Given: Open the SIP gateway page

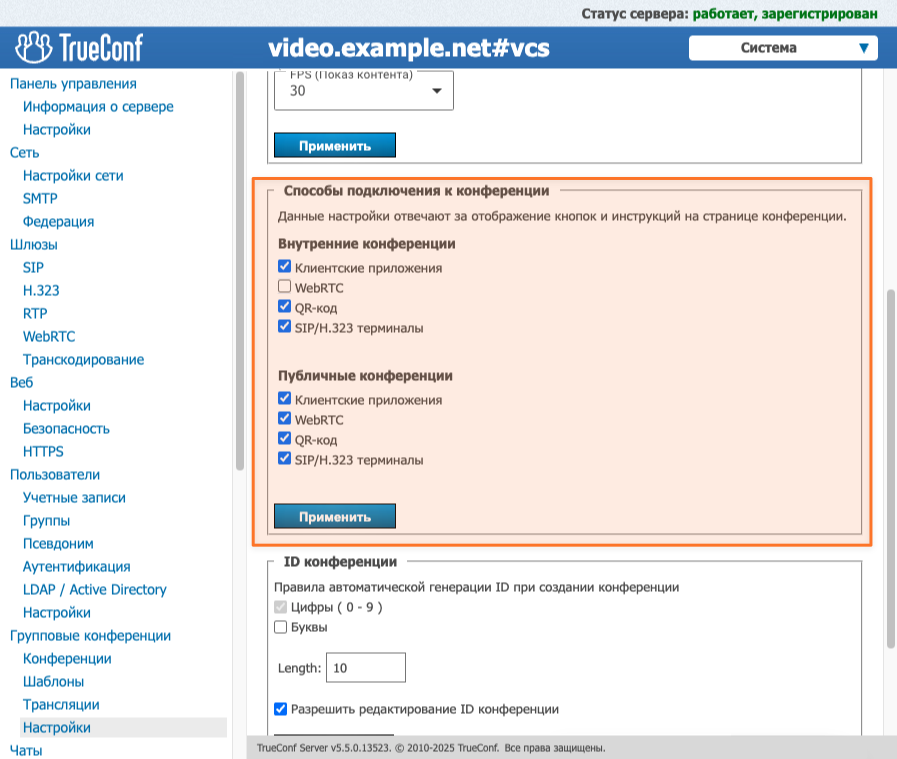Looking at the screenshot, I should 33,267.
